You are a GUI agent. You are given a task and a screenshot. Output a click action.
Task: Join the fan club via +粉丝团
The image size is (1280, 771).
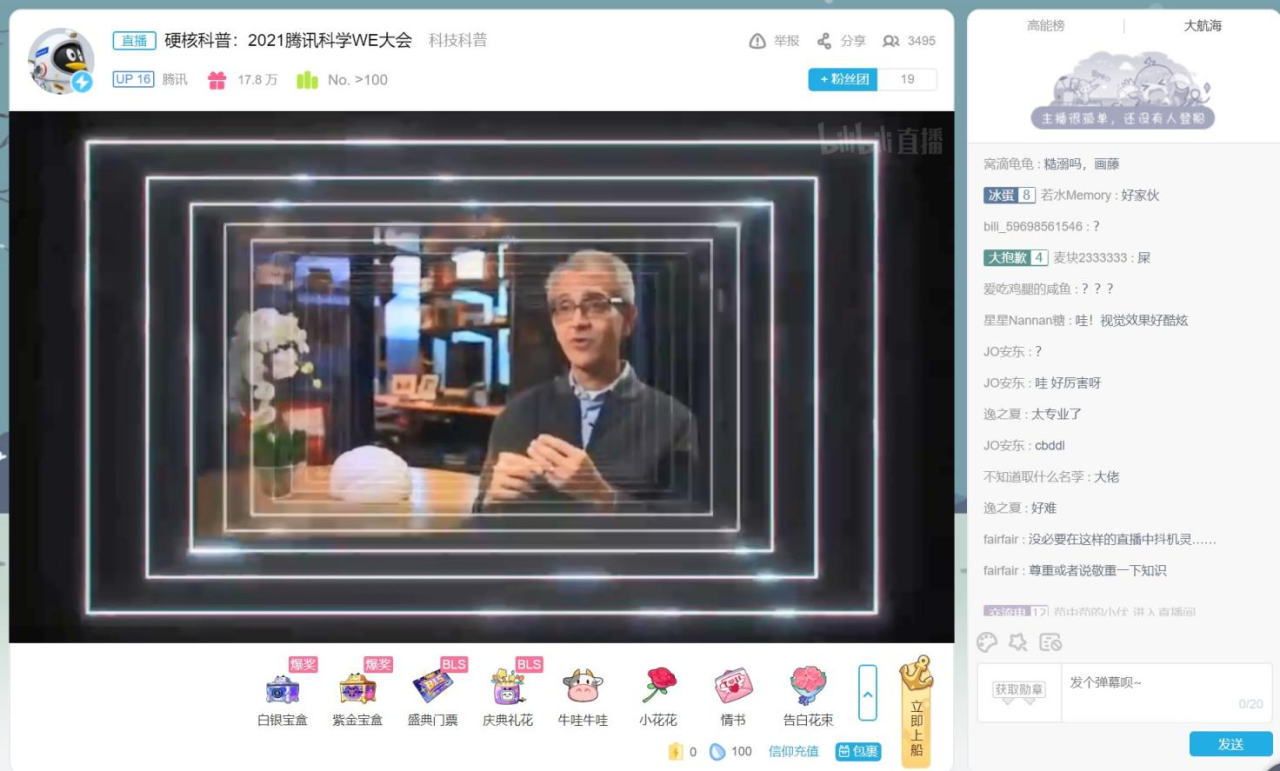(x=843, y=79)
